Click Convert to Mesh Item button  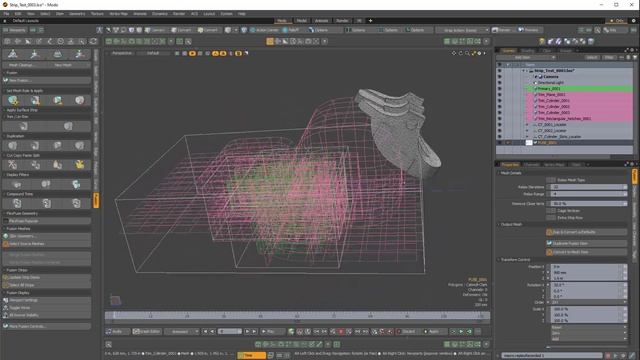[586, 252]
